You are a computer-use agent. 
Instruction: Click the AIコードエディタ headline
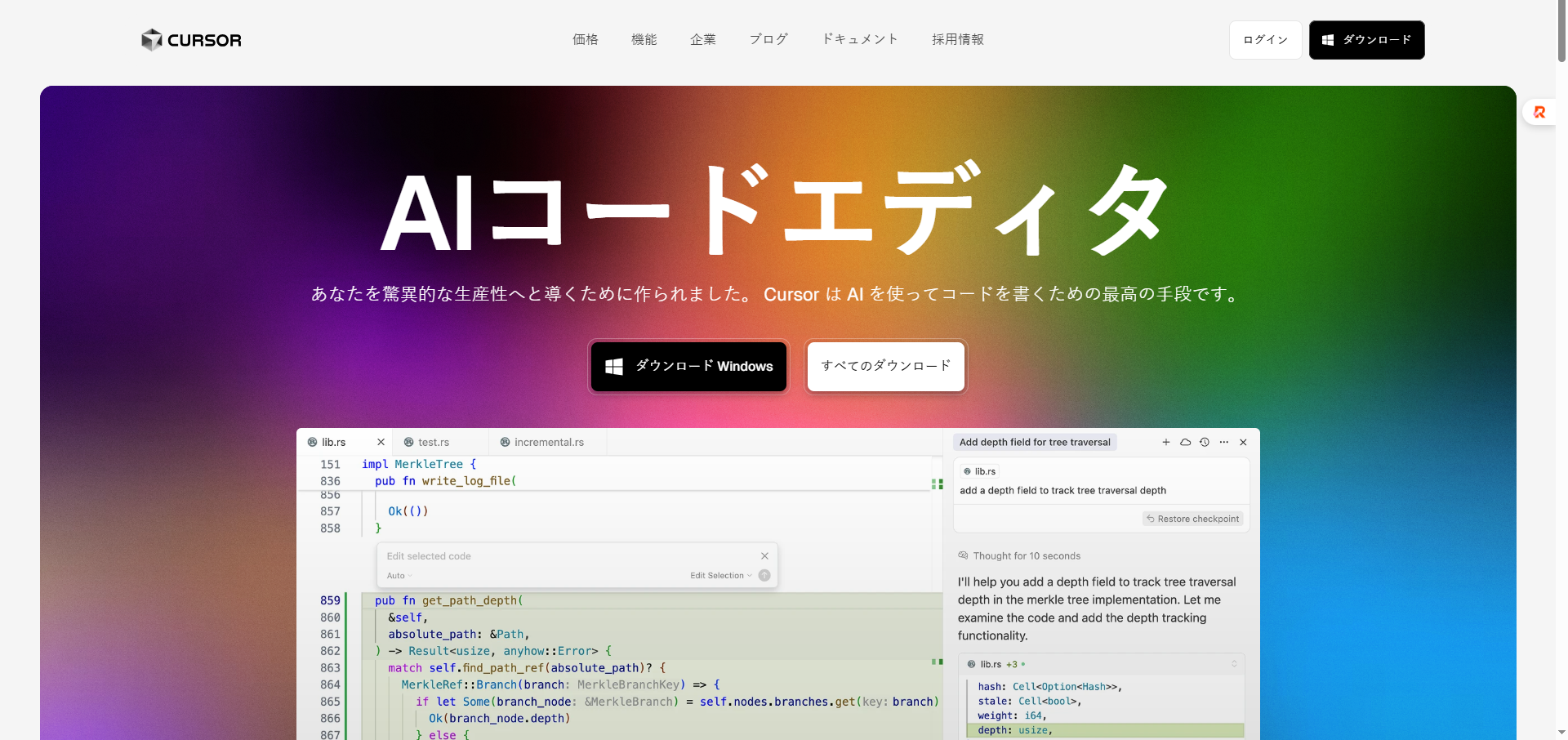point(776,210)
